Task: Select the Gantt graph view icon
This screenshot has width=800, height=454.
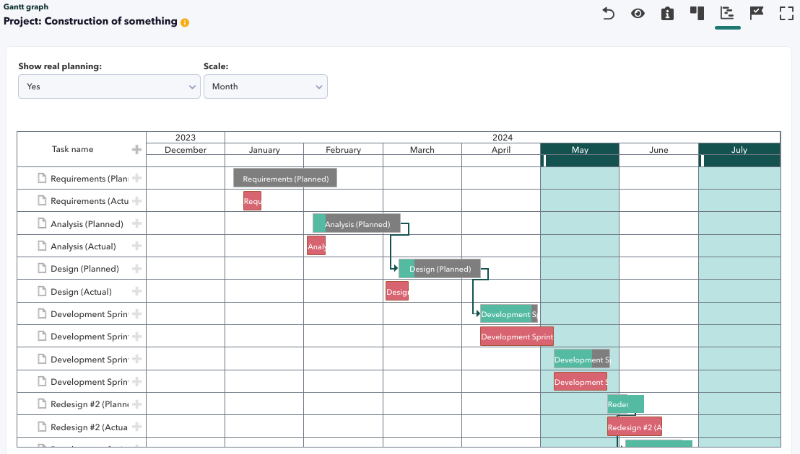Action: tap(727, 13)
